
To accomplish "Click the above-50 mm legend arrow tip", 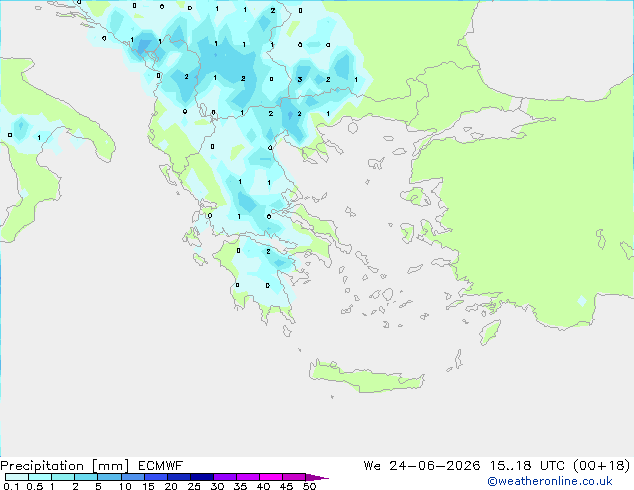I will (x=317, y=477).
